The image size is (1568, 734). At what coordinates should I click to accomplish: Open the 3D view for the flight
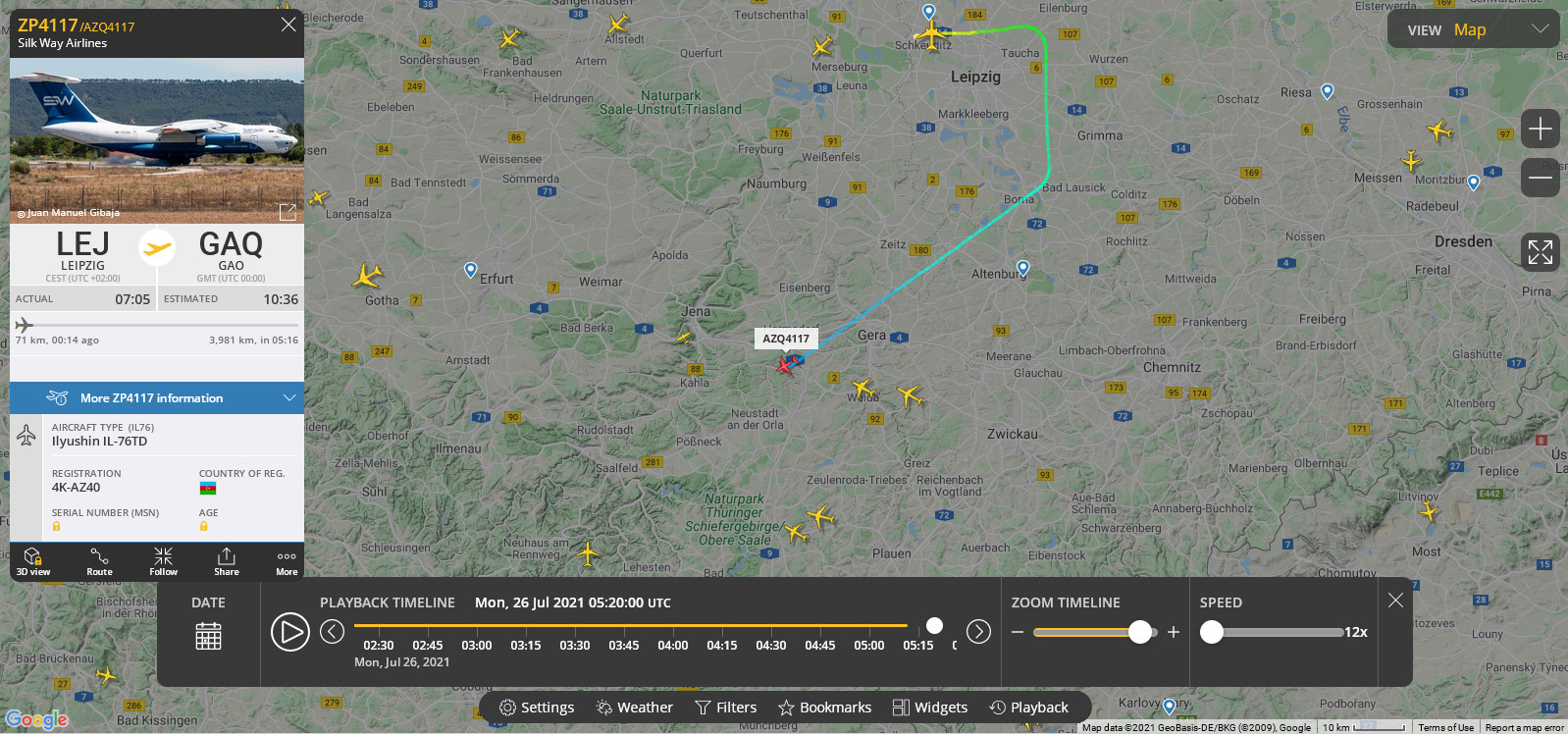pyautogui.click(x=32, y=561)
